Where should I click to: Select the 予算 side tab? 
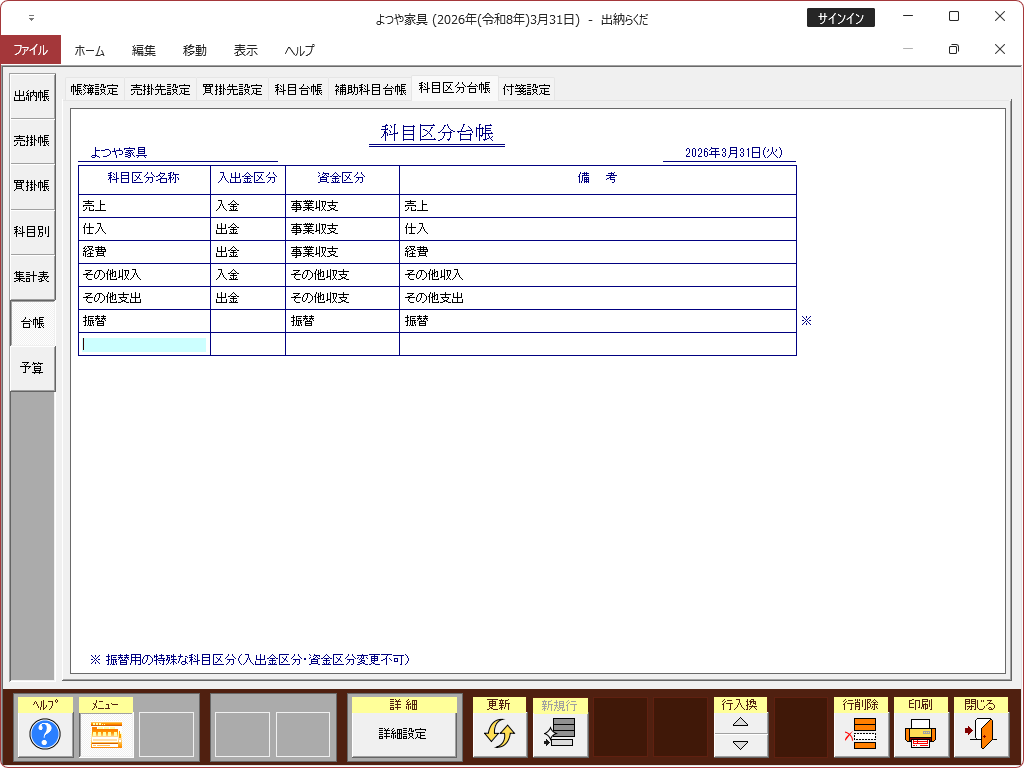[x=31, y=368]
